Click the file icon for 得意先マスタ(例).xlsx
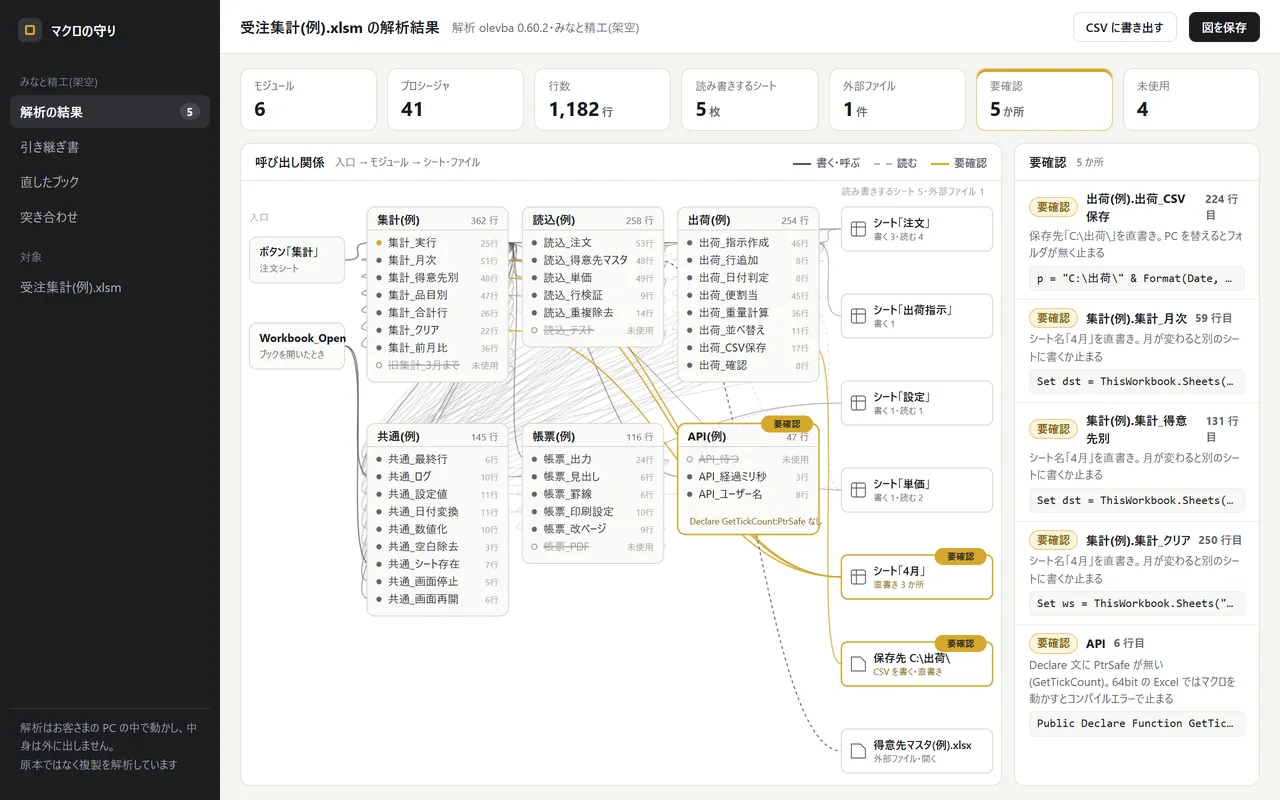Viewport: 1280px width, 800px height. tap(857, 751)
